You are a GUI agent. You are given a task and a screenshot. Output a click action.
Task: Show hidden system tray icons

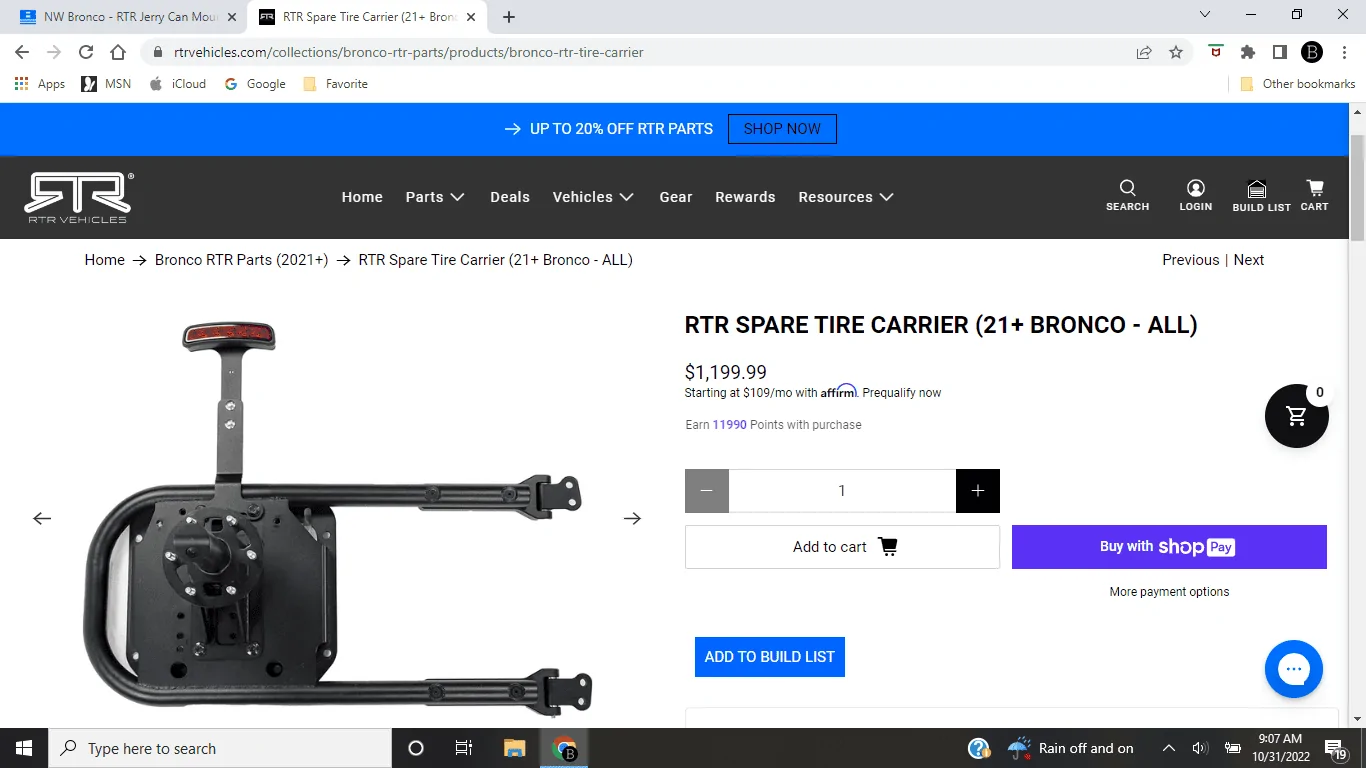coord(1168,748)
